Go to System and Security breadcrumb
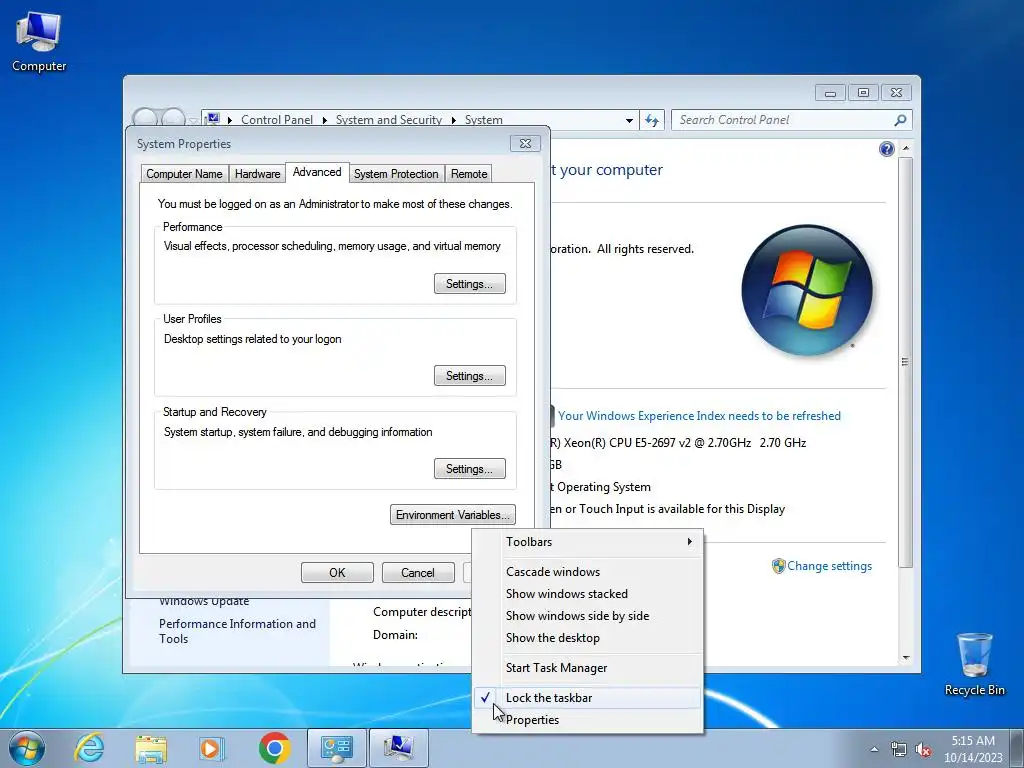 389,120
